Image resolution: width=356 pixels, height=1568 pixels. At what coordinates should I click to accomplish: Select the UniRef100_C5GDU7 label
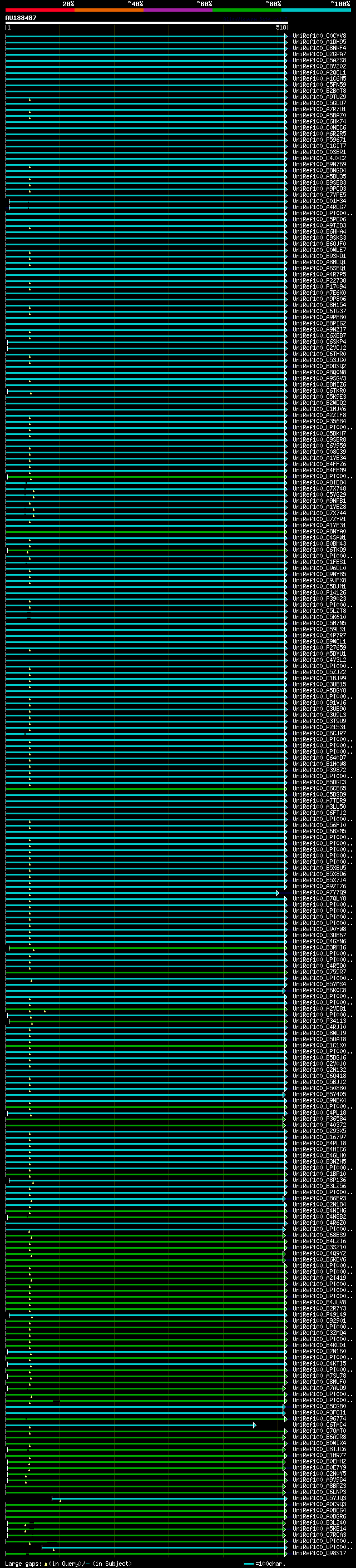(x=319, y=103)
